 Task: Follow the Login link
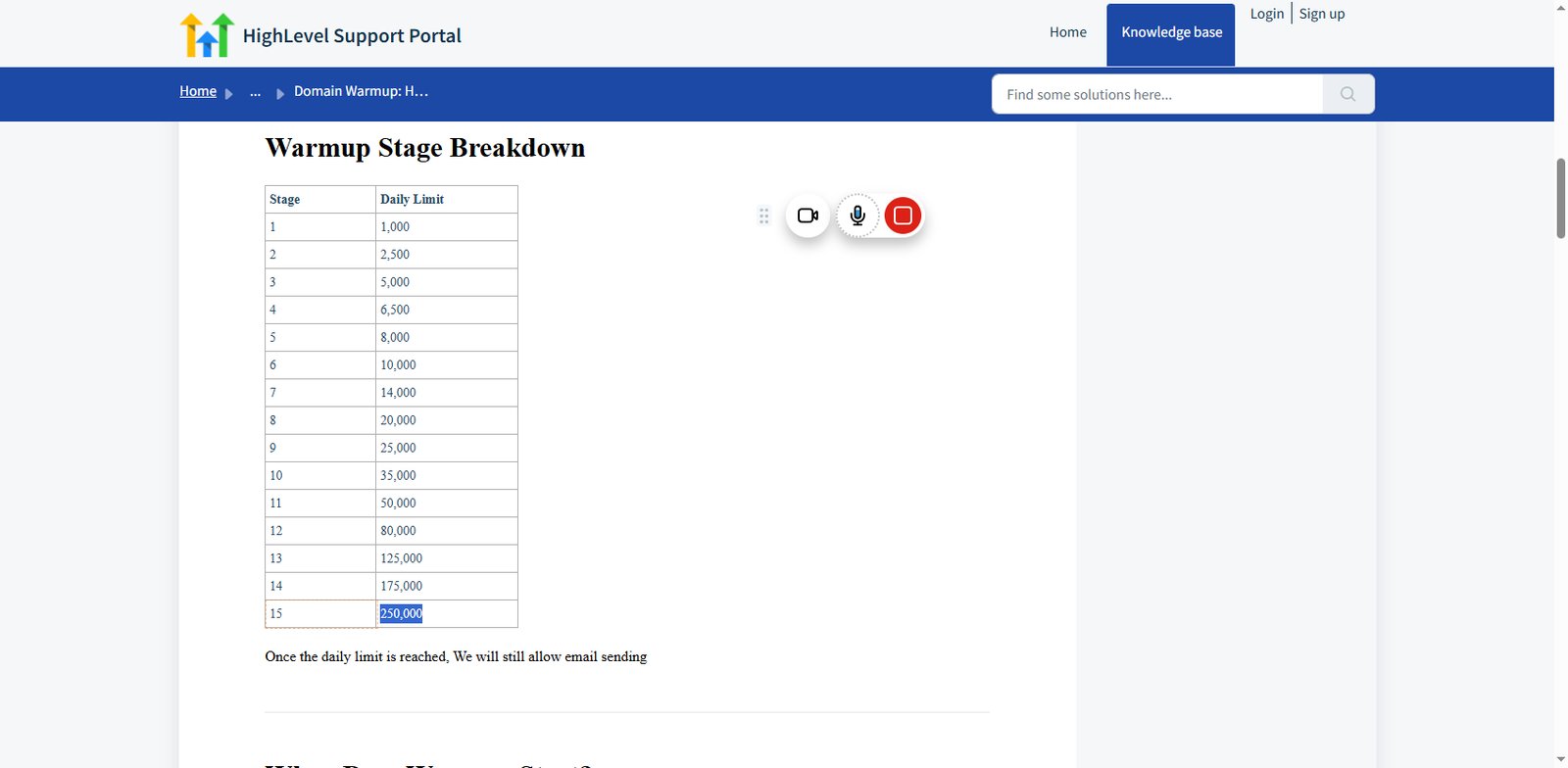(1266, 14)
